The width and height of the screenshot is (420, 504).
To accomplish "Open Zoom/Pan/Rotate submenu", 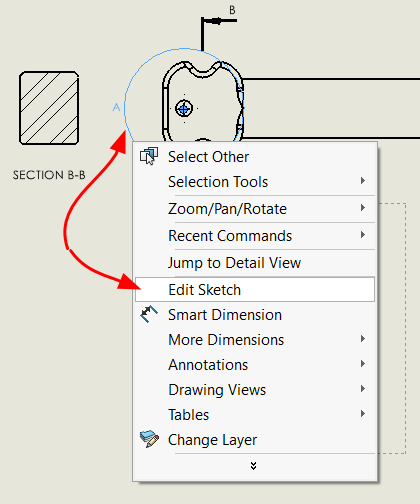I will 255,209.
